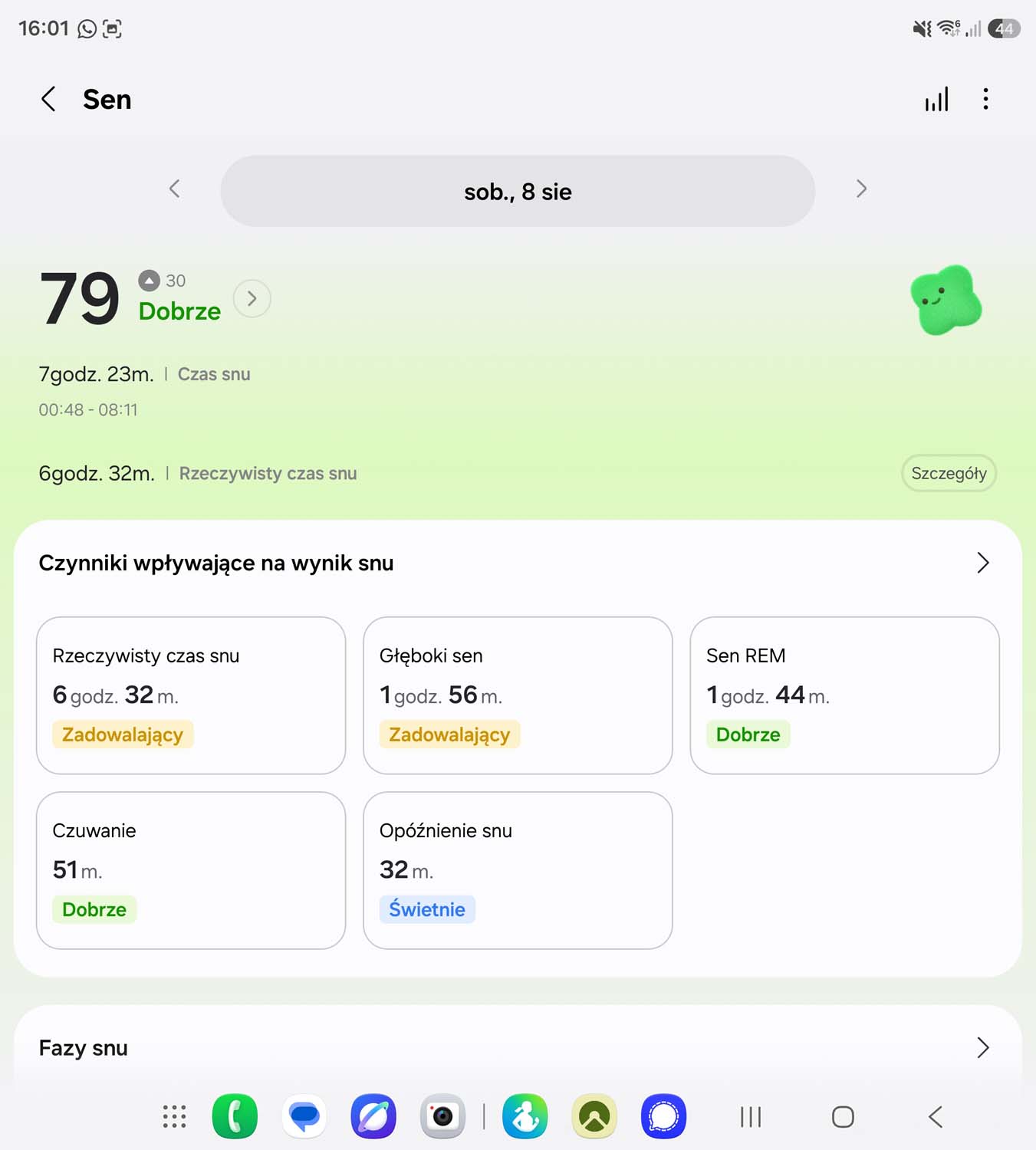Screen dimensions: 1036x1150
Task: Open the all apps grid
Action: point(174,1116)
